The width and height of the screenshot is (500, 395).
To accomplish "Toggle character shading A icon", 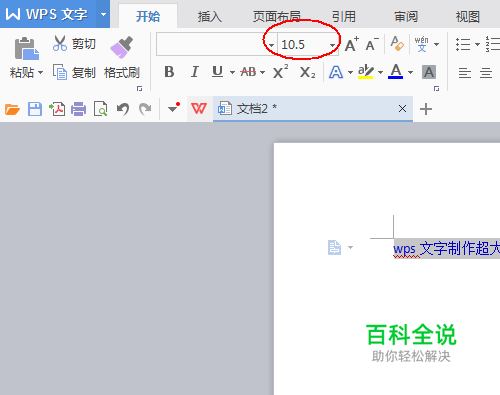I will coord(429,72).
